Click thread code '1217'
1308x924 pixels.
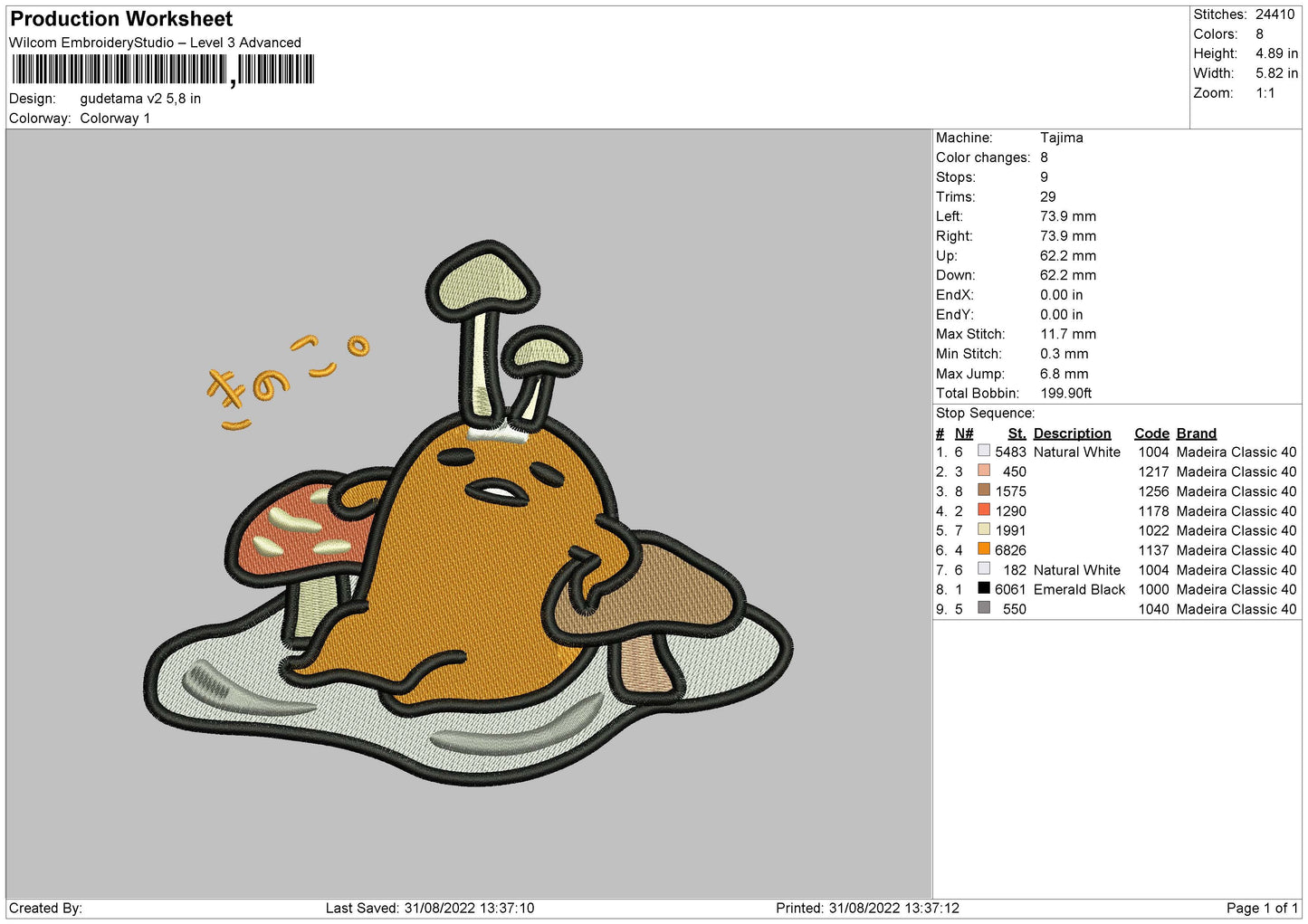tap(1154, 472)
